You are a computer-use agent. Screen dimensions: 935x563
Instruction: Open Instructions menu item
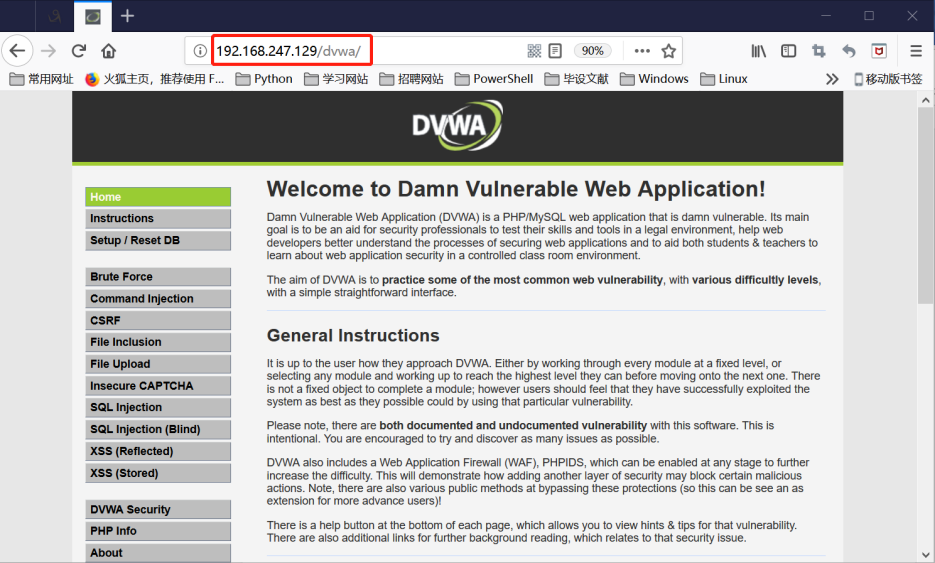point(158,218)
